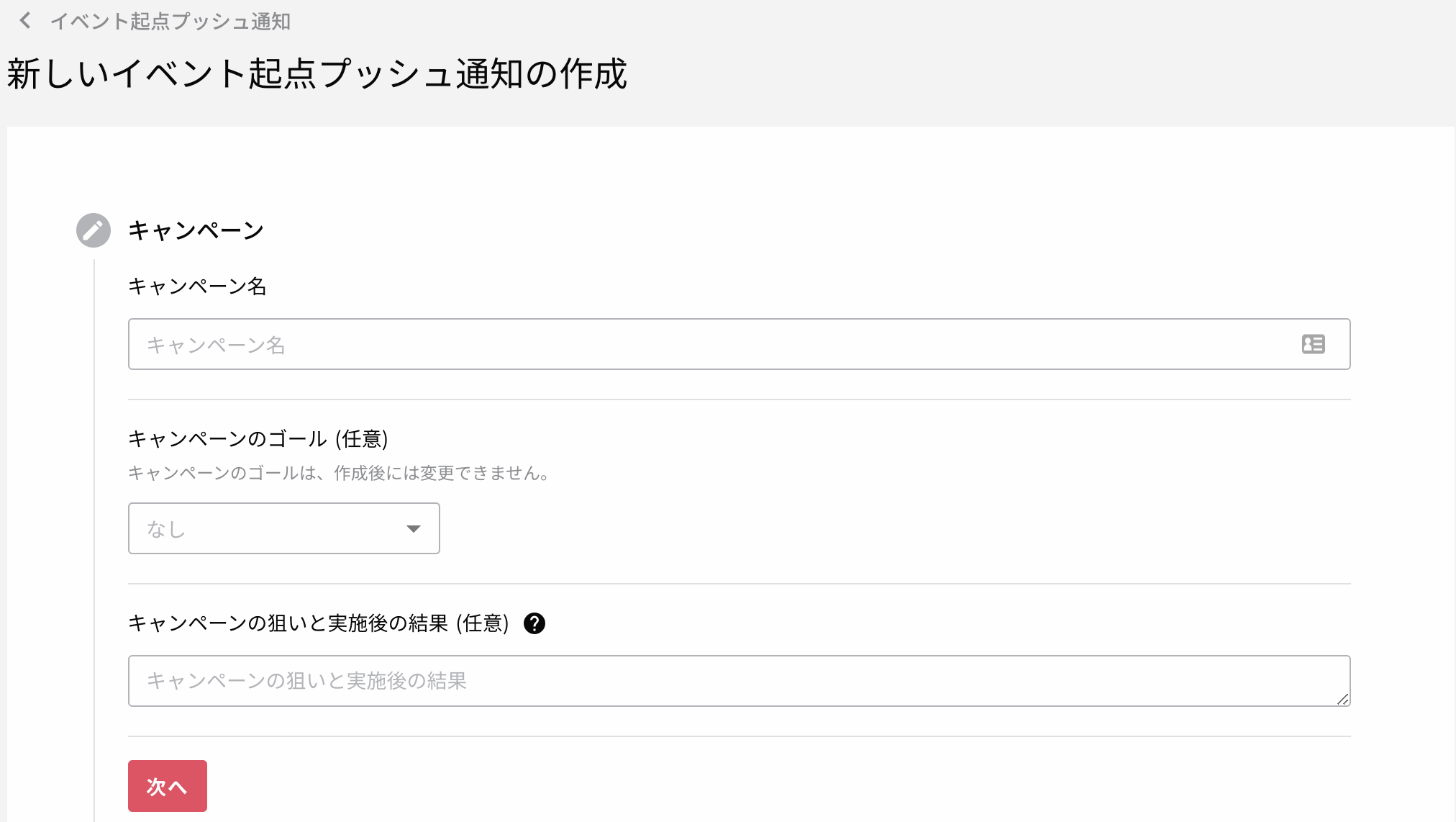Click the キャンペーン名 field label
Screen dimensions: 1456x822
[x=197, y=286]
